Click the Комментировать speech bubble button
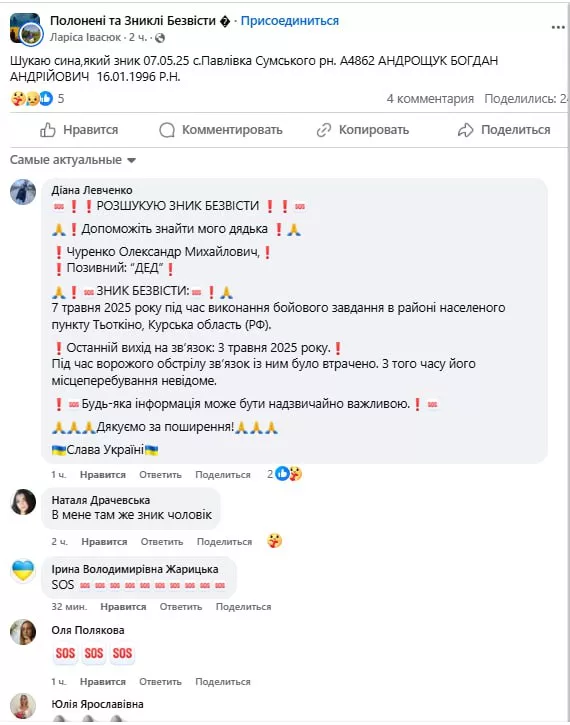The width and height of the screenshot is (570, 725). 221,130
